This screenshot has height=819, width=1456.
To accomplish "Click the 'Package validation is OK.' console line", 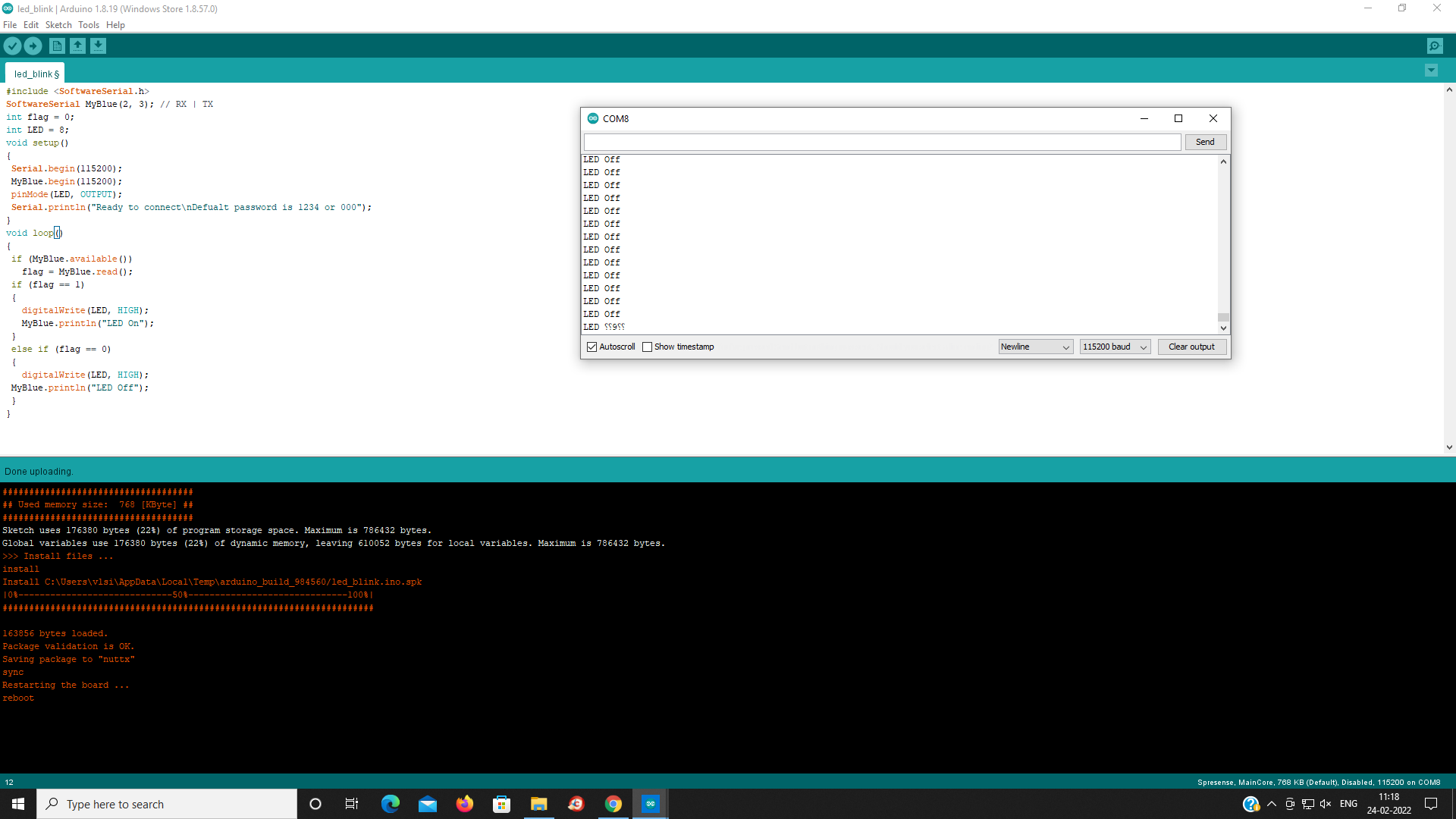I will 68,646.
